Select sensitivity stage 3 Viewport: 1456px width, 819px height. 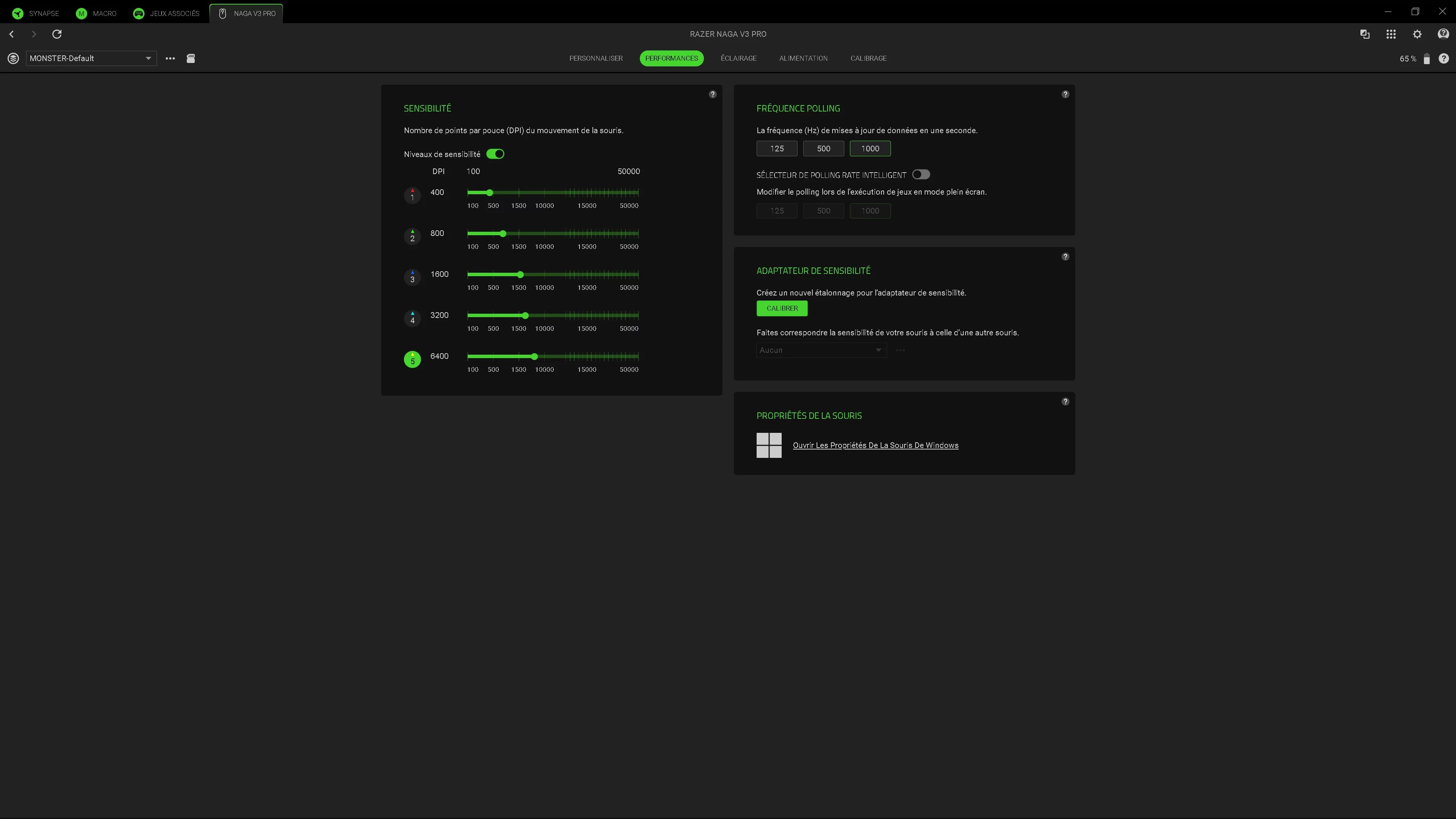pos(413,277)
